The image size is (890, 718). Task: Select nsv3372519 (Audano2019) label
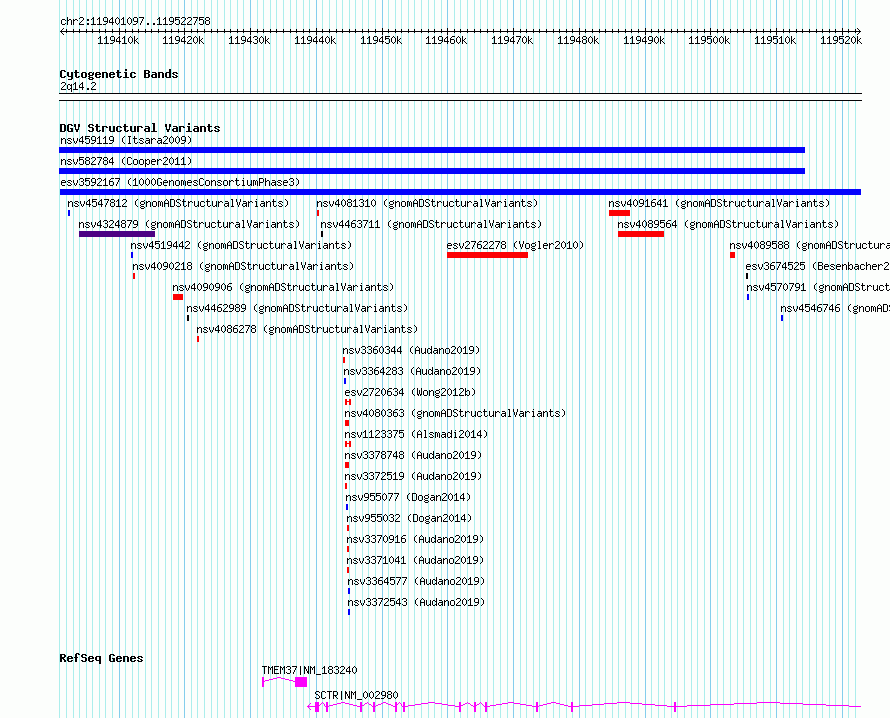pyautogui.click(x=414, y=476)
